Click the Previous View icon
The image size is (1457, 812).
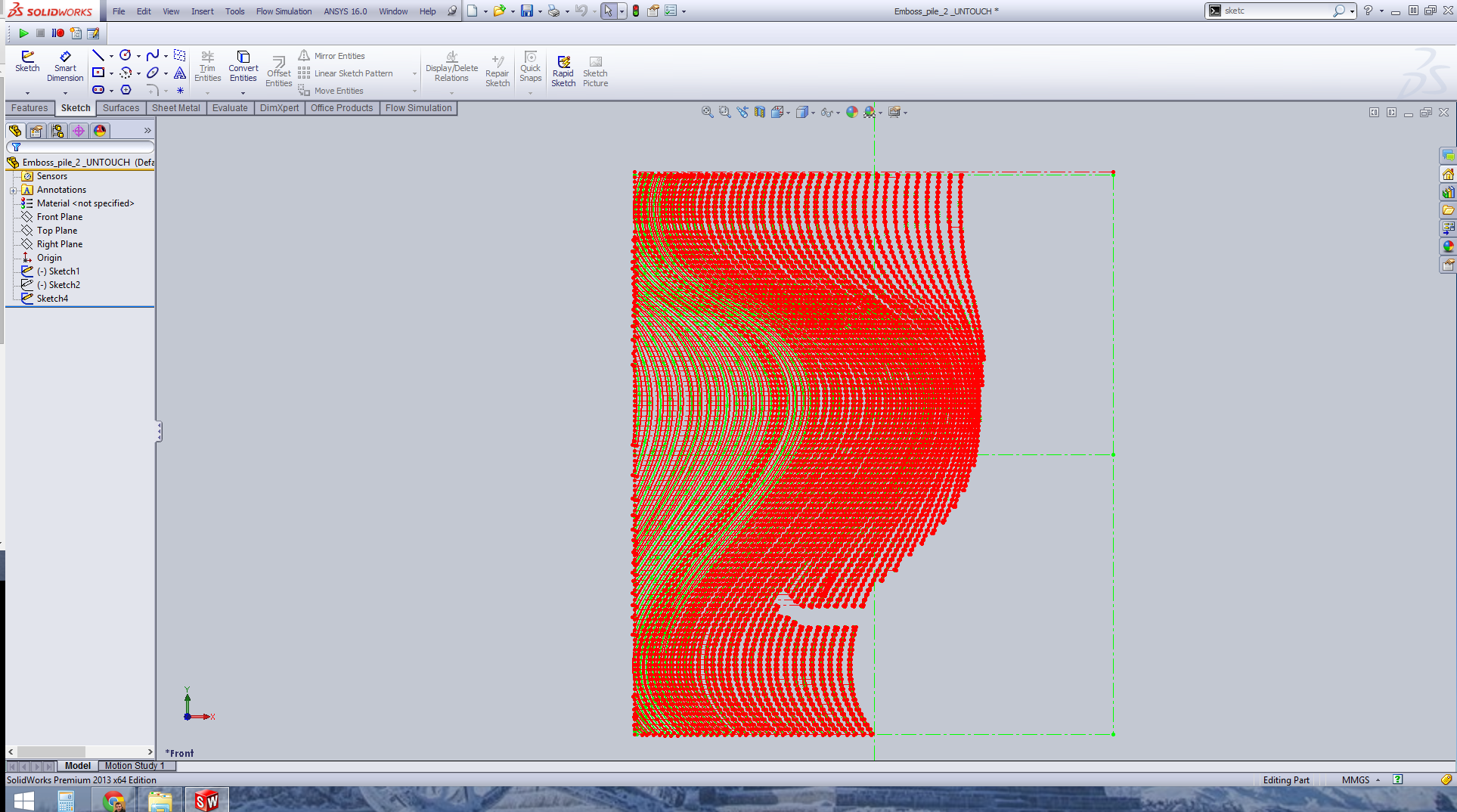742,112
